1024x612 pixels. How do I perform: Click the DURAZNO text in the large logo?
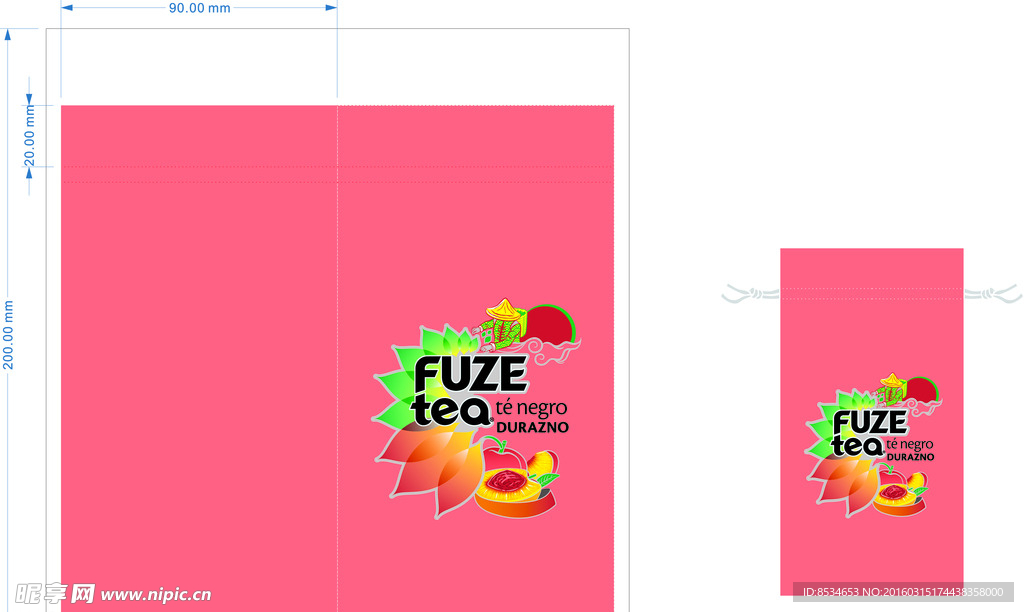(x=532, y=428)
